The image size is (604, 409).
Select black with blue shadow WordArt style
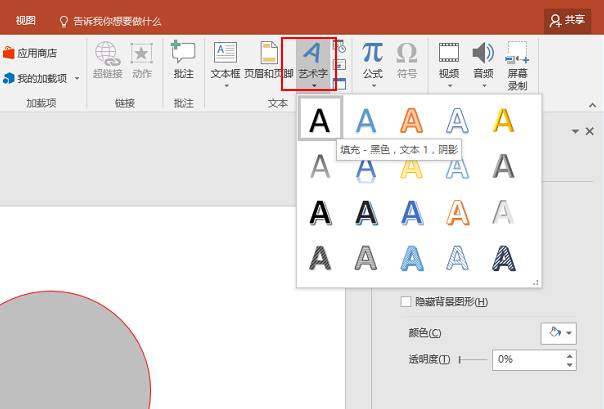[366, 212]
